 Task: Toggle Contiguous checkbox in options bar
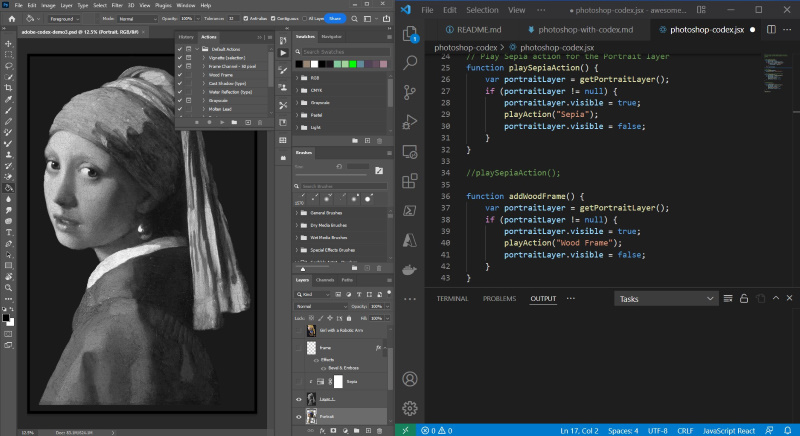(x=273, y=19)
